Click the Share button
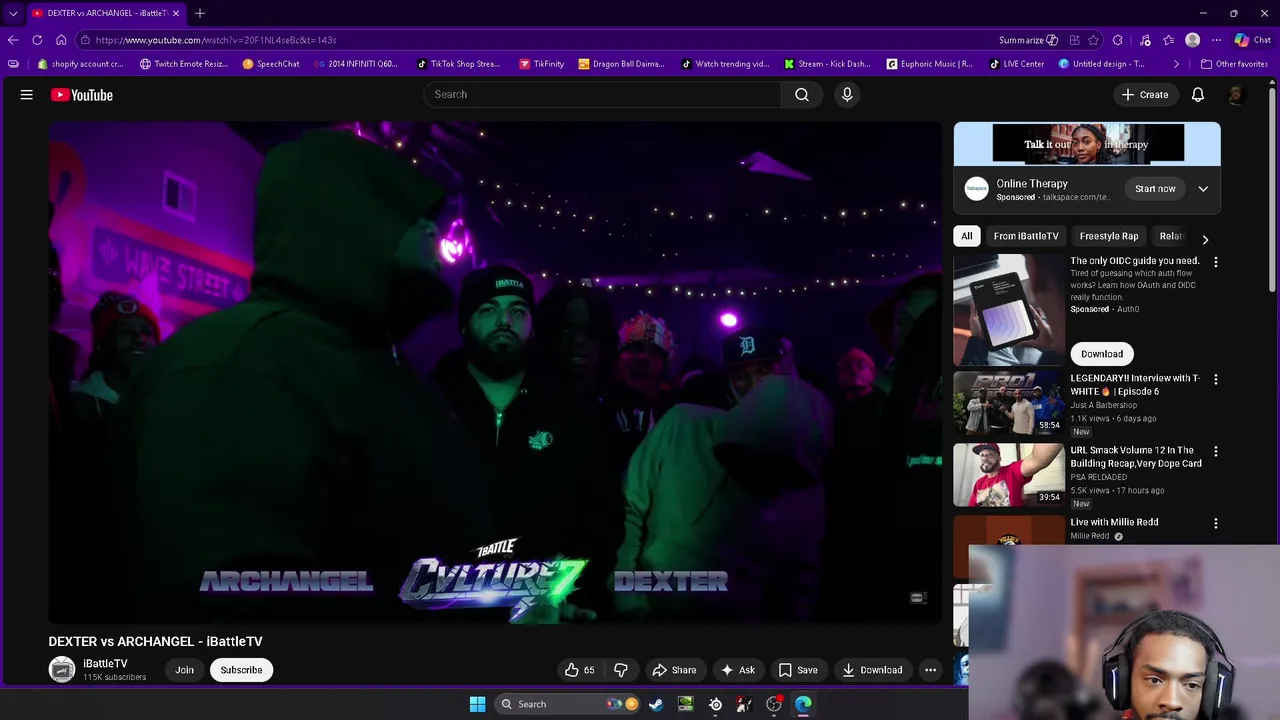Viewport: 1280px width, 720px height. [673, 670]
